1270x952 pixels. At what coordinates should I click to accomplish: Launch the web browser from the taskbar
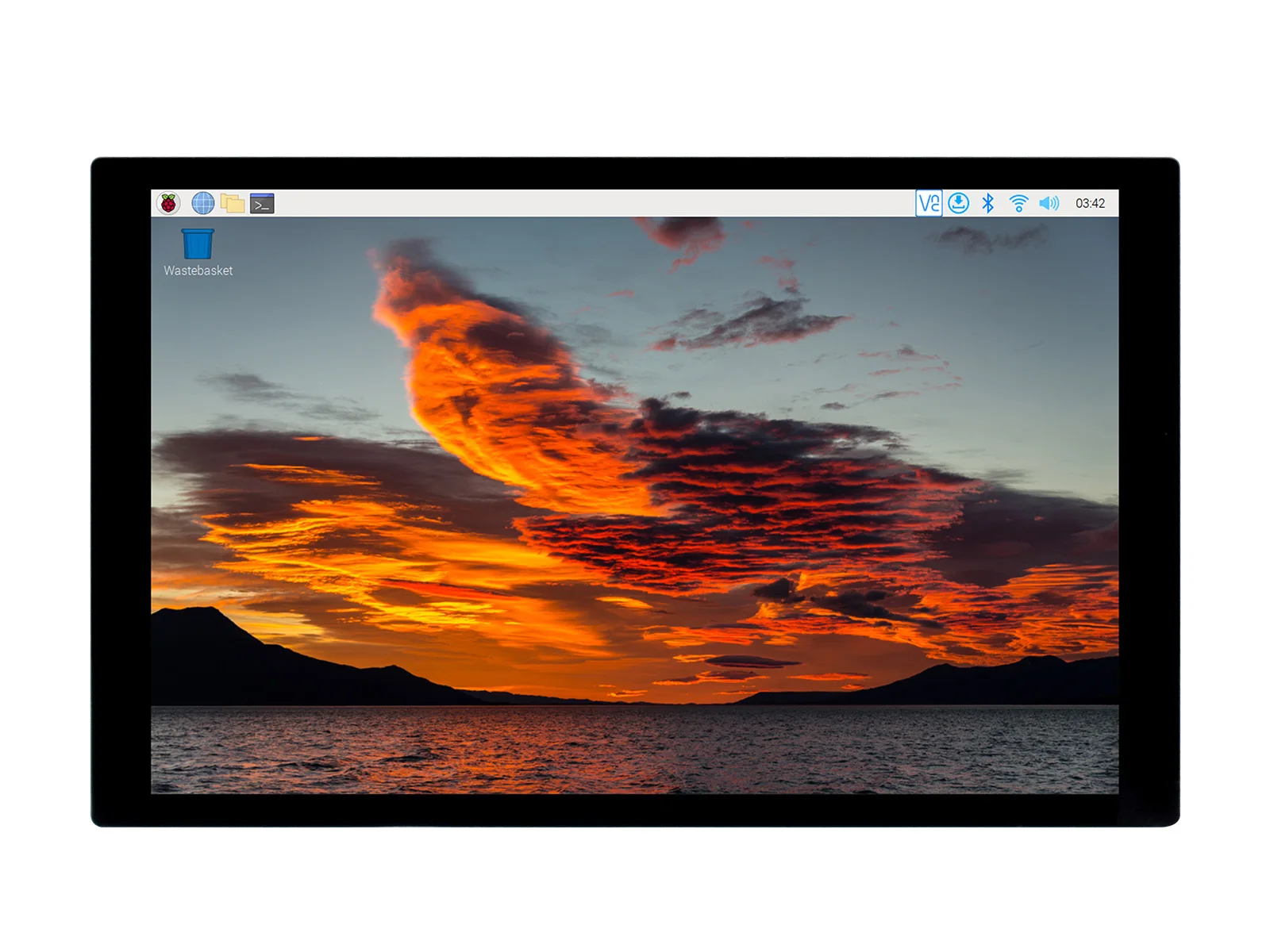pyautogui.click(x=202, y=204)
